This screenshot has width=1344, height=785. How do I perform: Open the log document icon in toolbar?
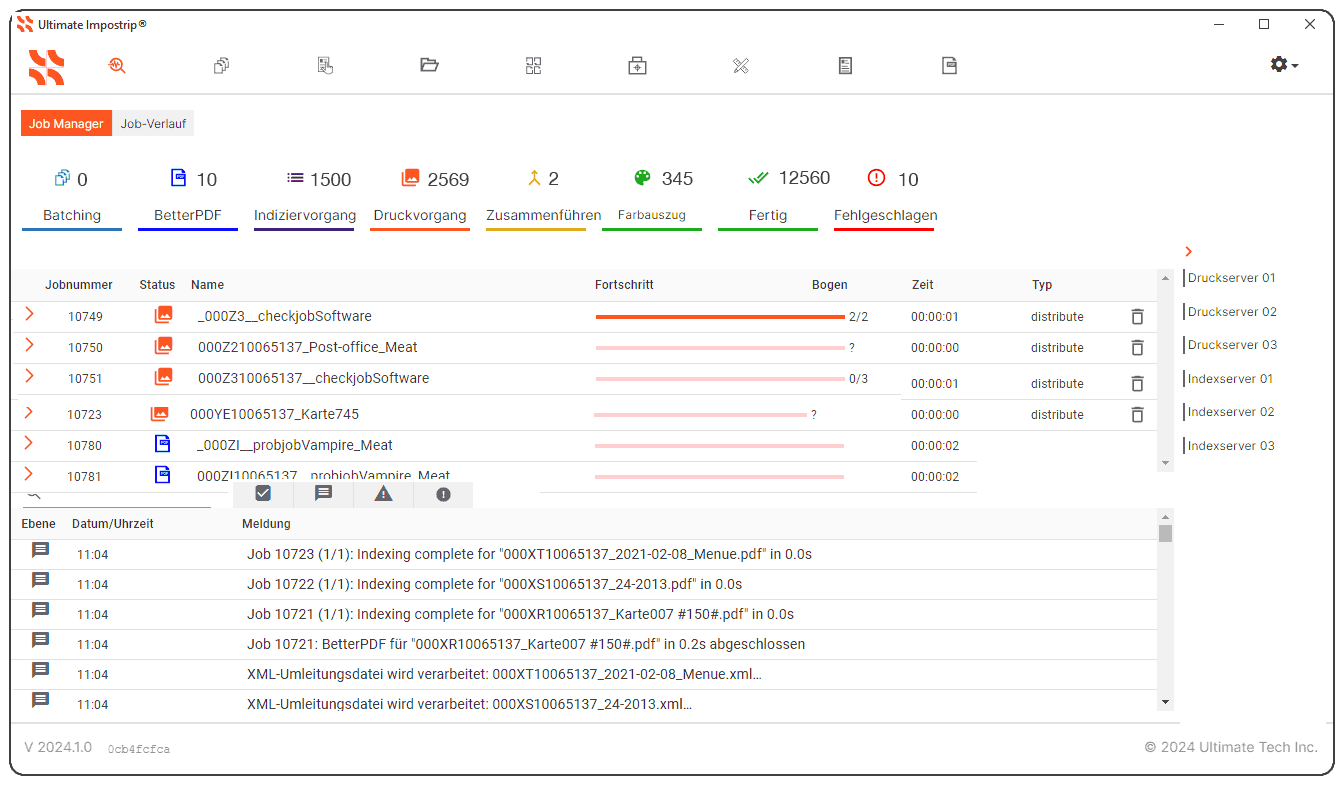pyautogui.click(x=845, y=65)
